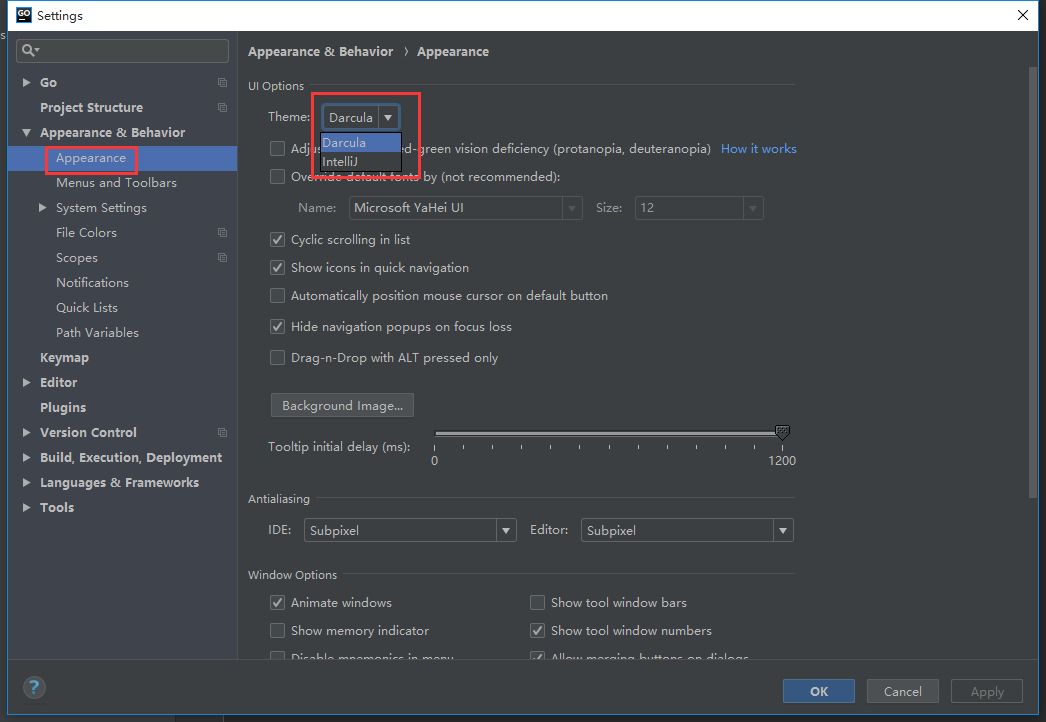Image resolution: width=1046 pixels, height=722 pixels.
Task: Expand the System Settings node
Action: click(43, 208)
